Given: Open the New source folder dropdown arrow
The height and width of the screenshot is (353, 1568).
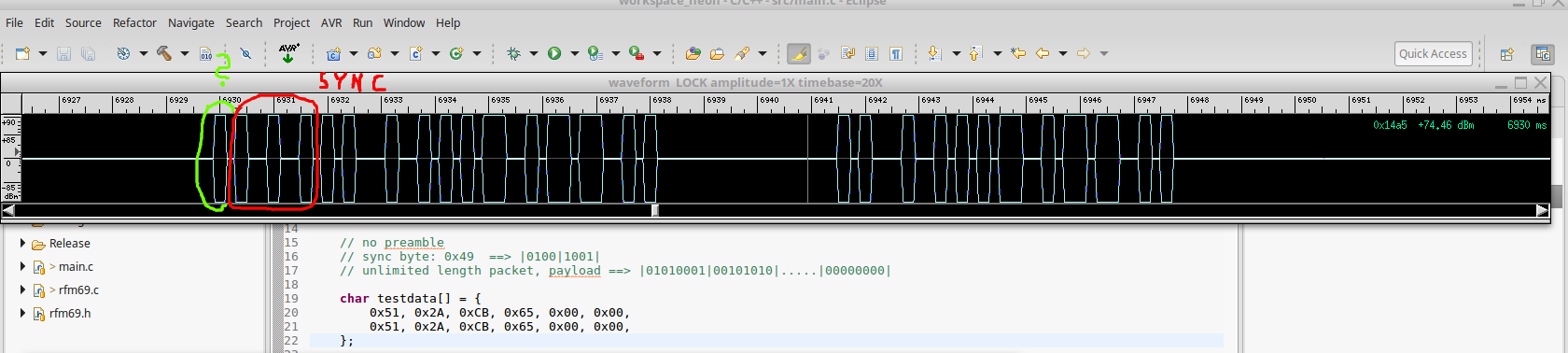Looking at the screenshot, I should [395, 53].
